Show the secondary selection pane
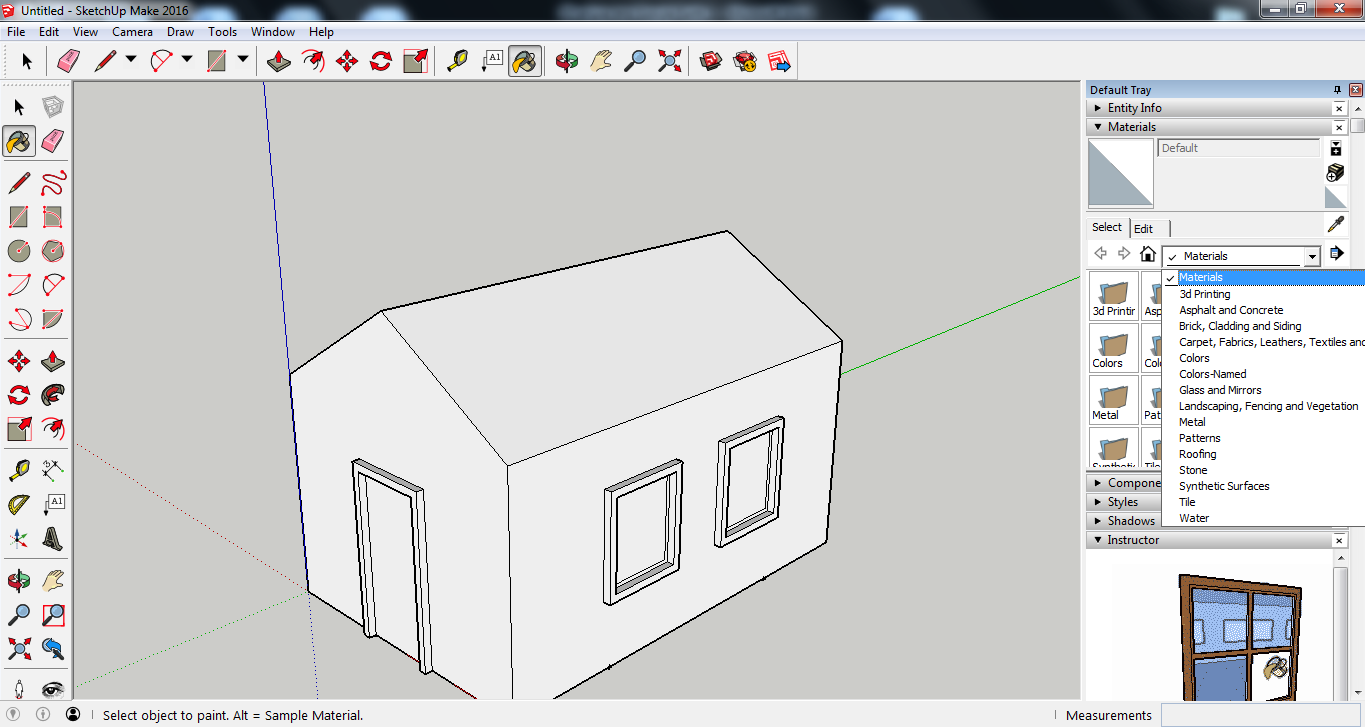1365x727 pixels. 1336,148
